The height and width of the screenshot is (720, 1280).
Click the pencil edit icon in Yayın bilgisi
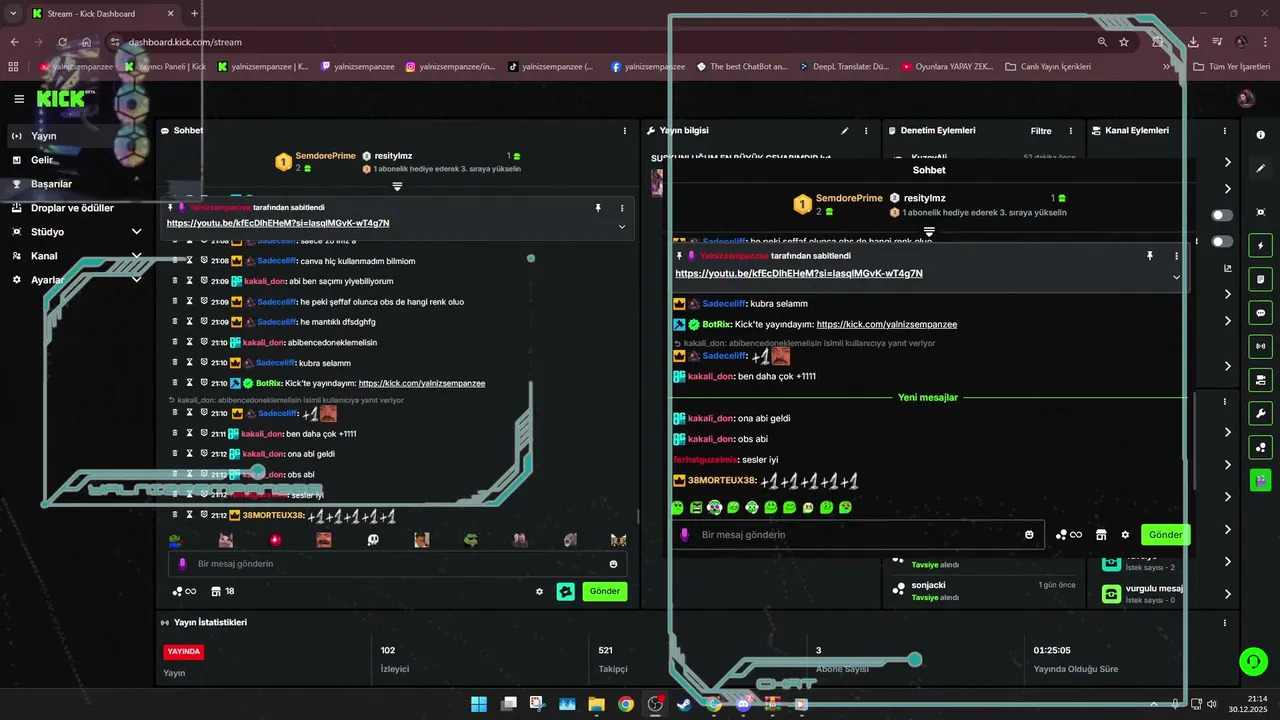pos(844,131)
